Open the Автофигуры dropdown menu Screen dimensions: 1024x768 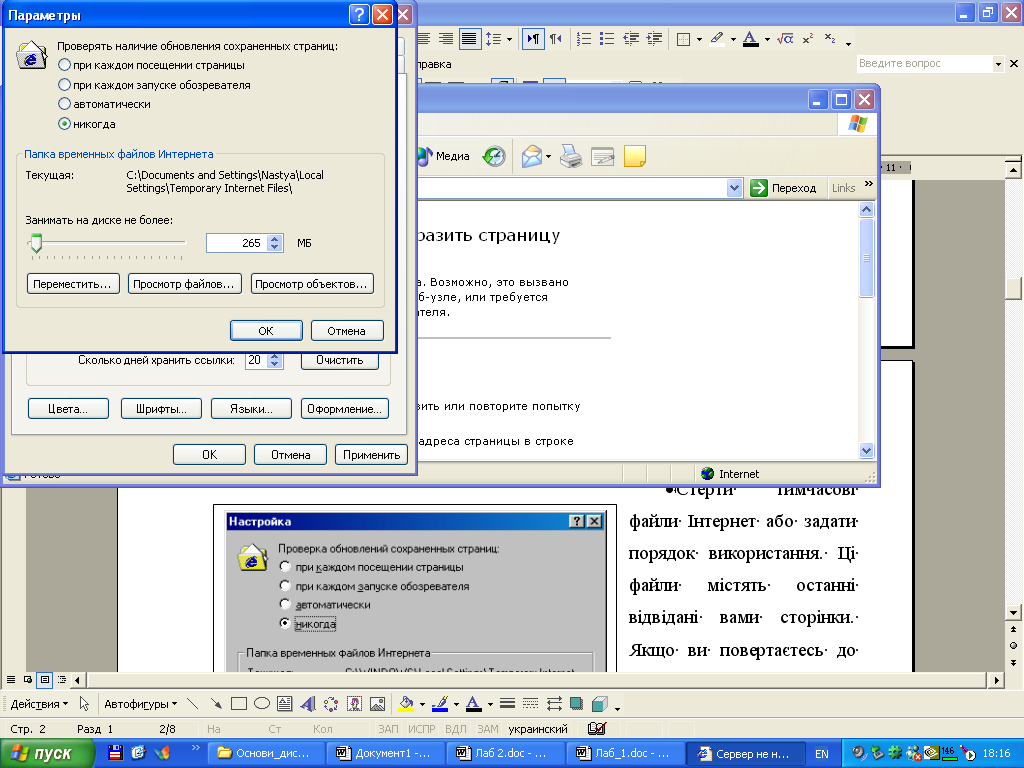point(140,704)
